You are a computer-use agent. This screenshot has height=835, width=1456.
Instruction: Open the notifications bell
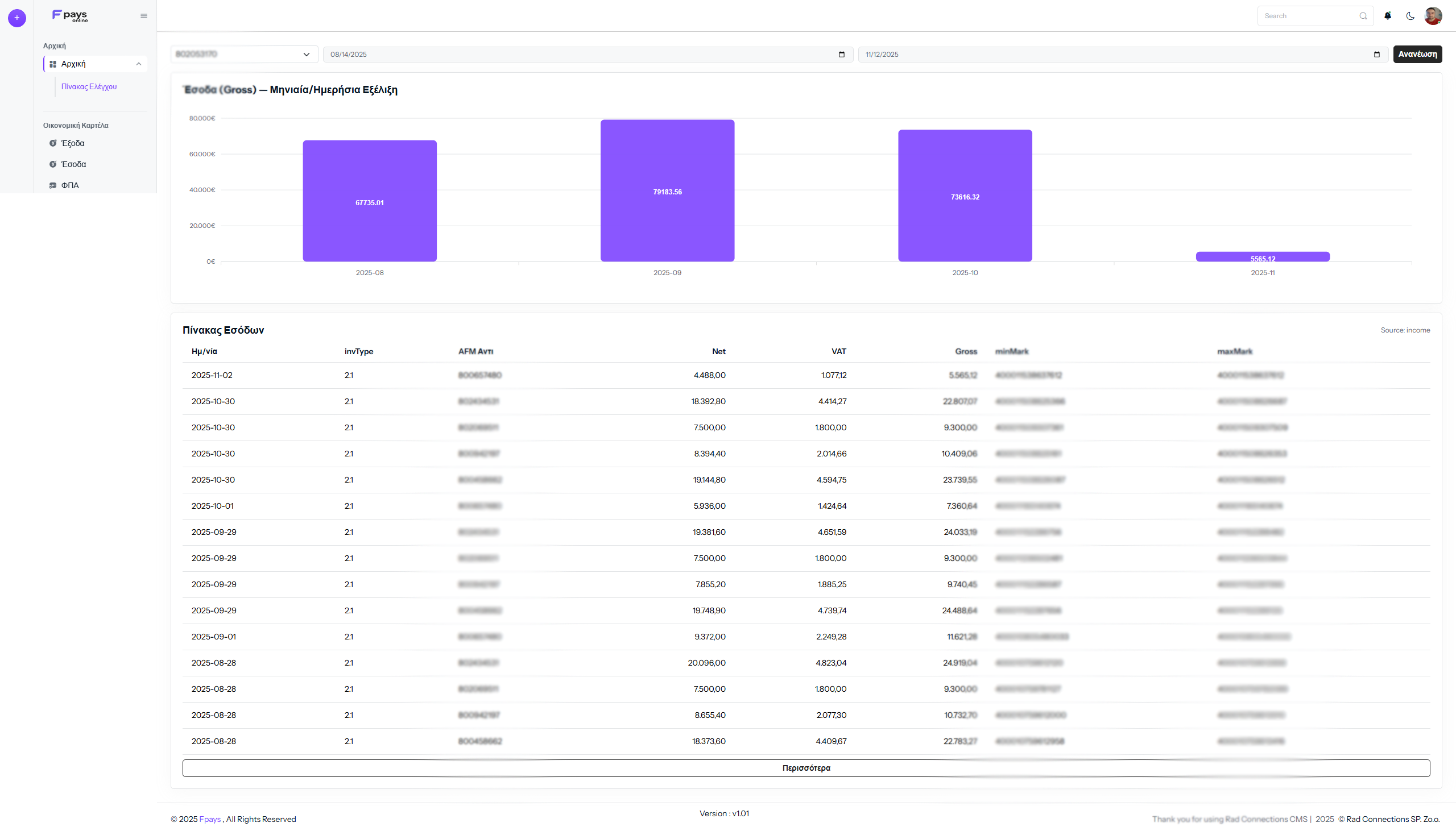[x=1387, y=16]
